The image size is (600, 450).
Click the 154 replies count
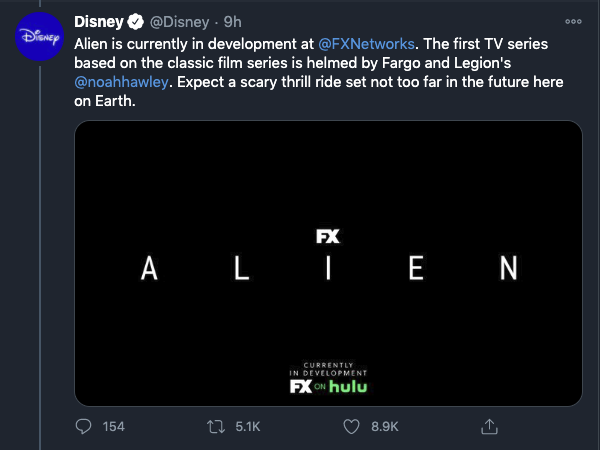tap(113, 426)
